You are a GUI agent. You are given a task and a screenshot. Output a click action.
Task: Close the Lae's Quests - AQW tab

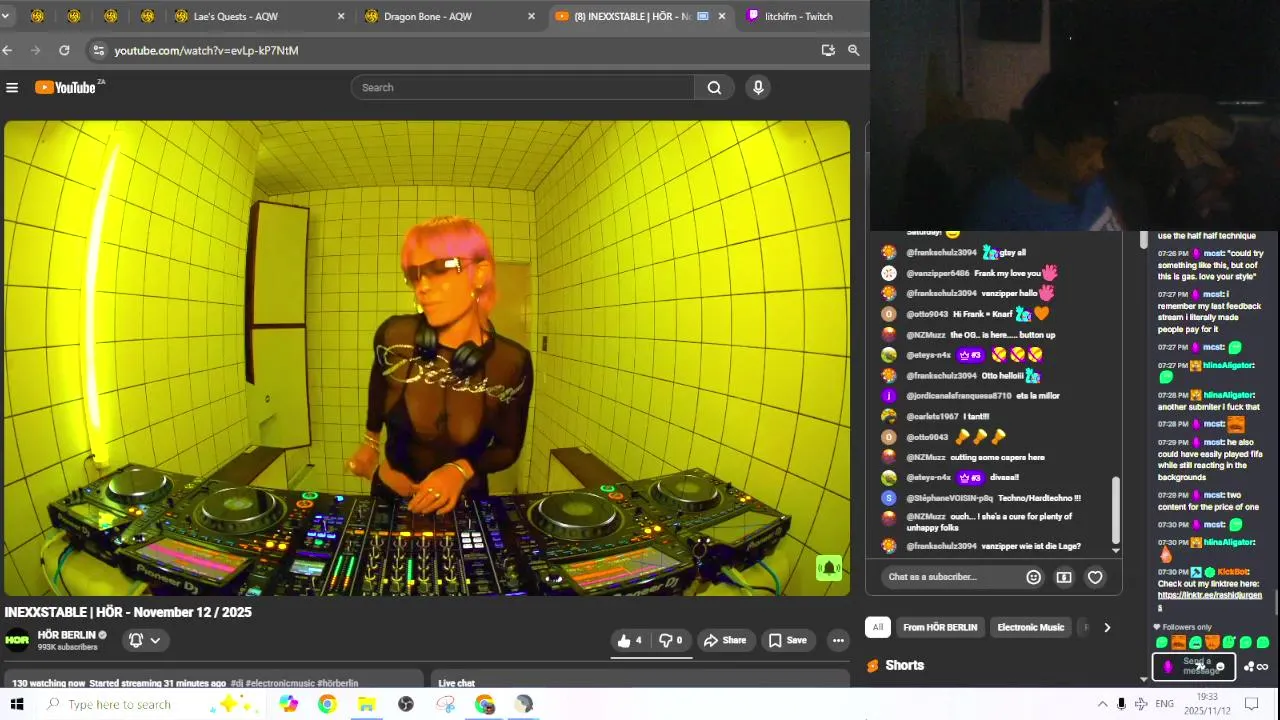click(x=341, y=16)
